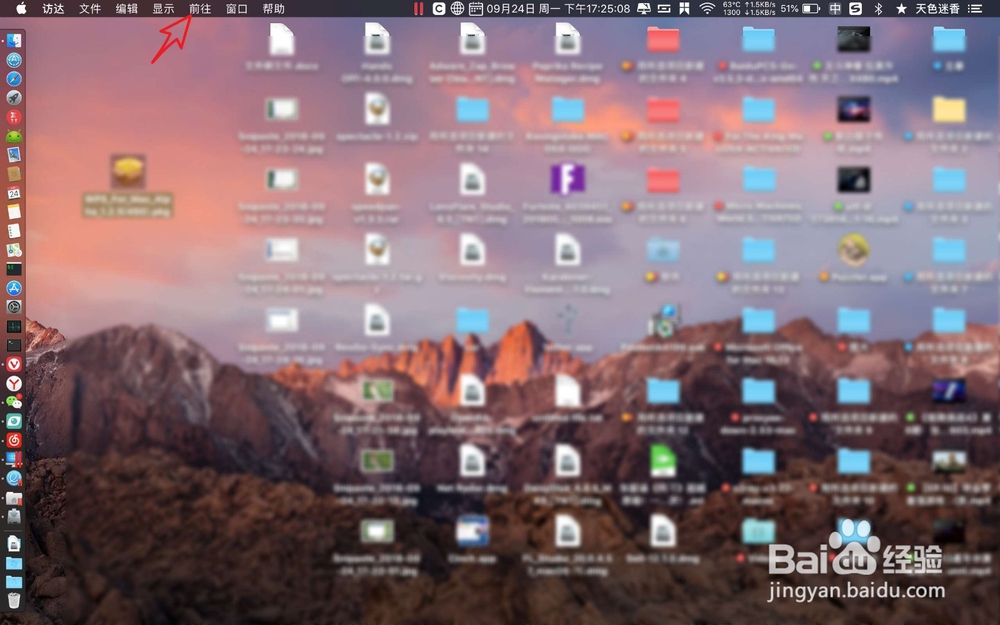
Task: Open the 前往 menu
Action: tap(200, 8)
